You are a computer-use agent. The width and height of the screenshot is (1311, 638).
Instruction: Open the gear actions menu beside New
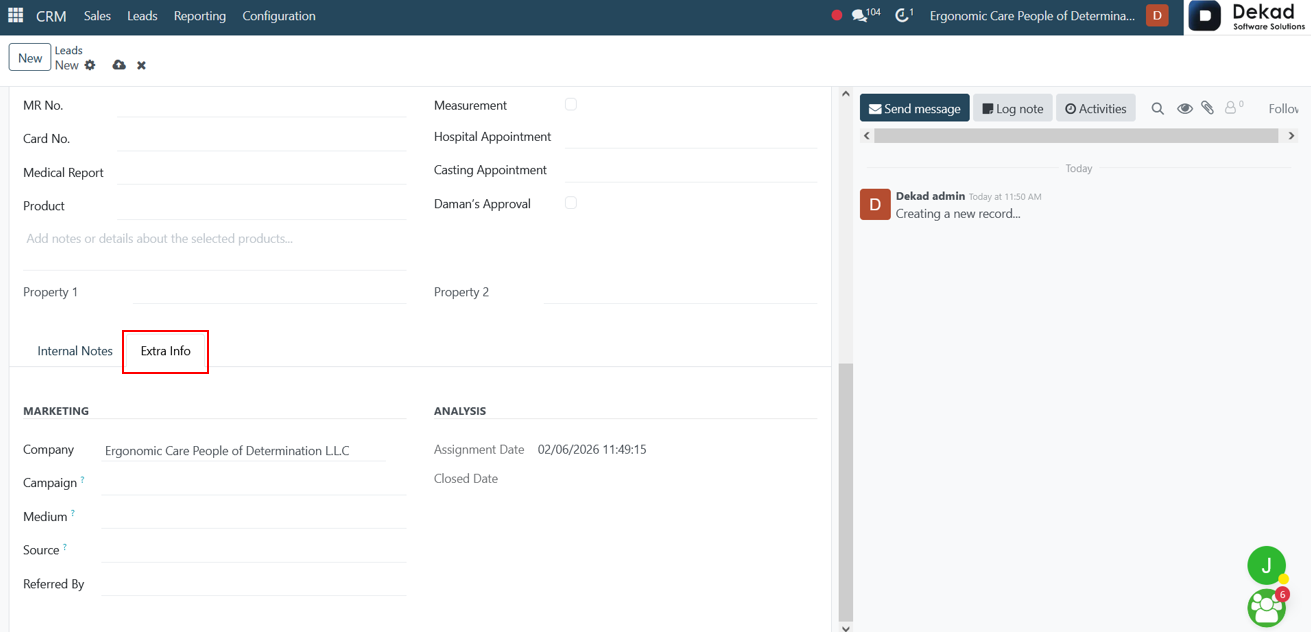(x=90, y=65)
